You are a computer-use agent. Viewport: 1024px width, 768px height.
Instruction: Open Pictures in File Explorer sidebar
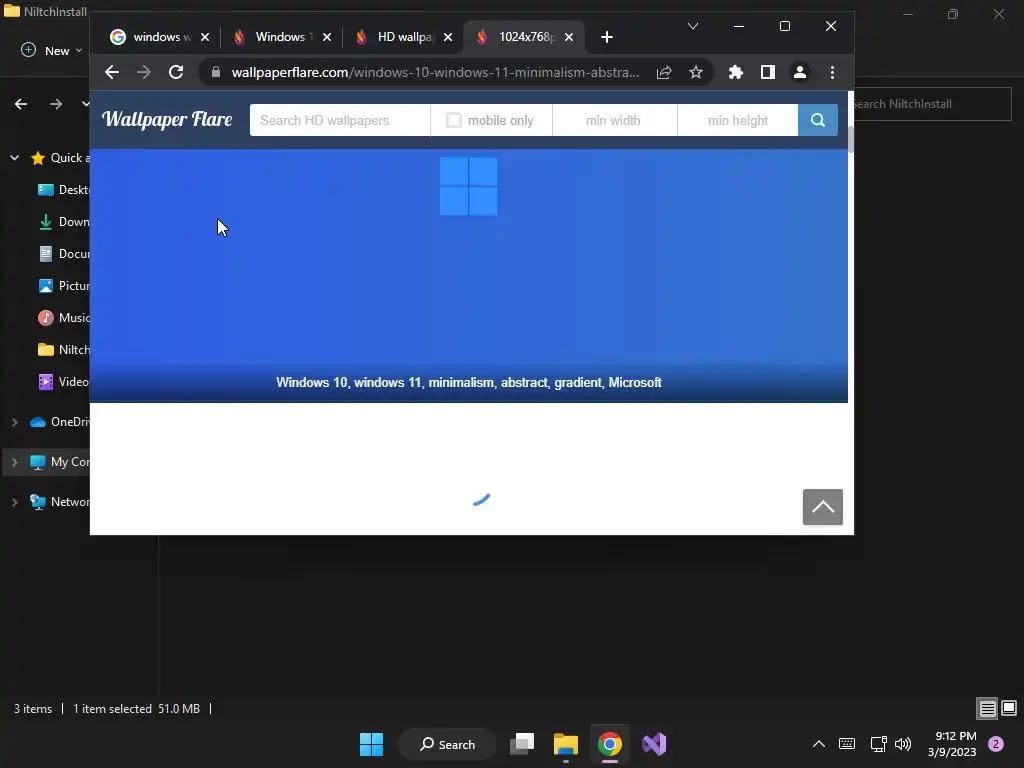click(63, 286)
